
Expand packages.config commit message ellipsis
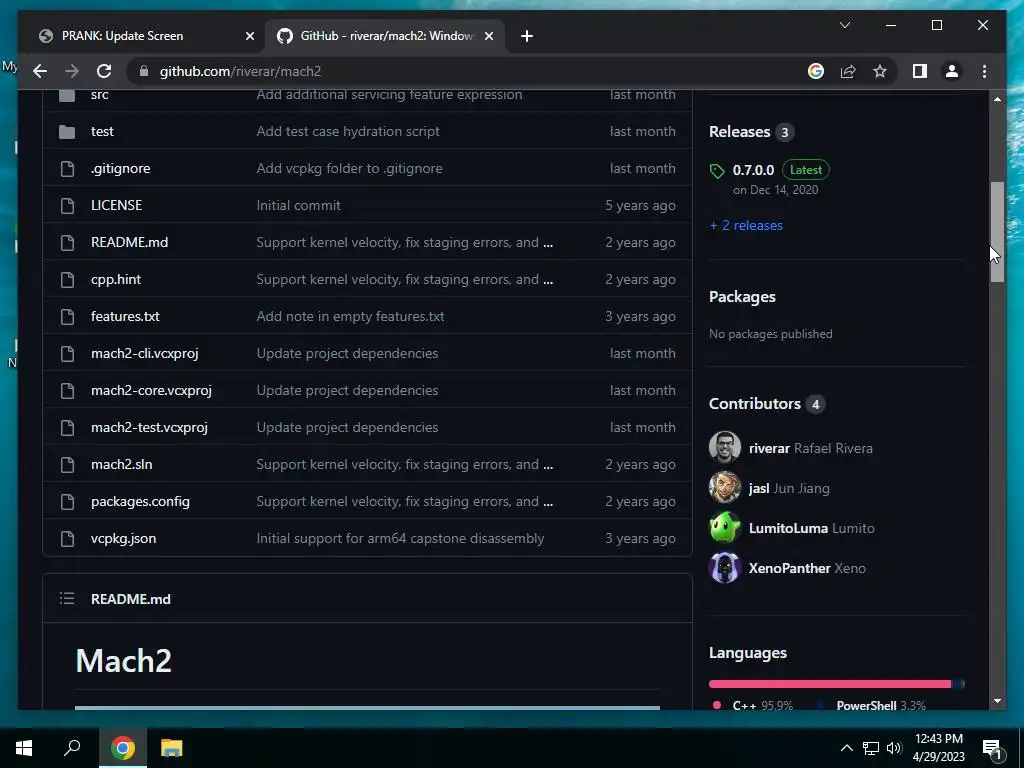pos(548,502)
